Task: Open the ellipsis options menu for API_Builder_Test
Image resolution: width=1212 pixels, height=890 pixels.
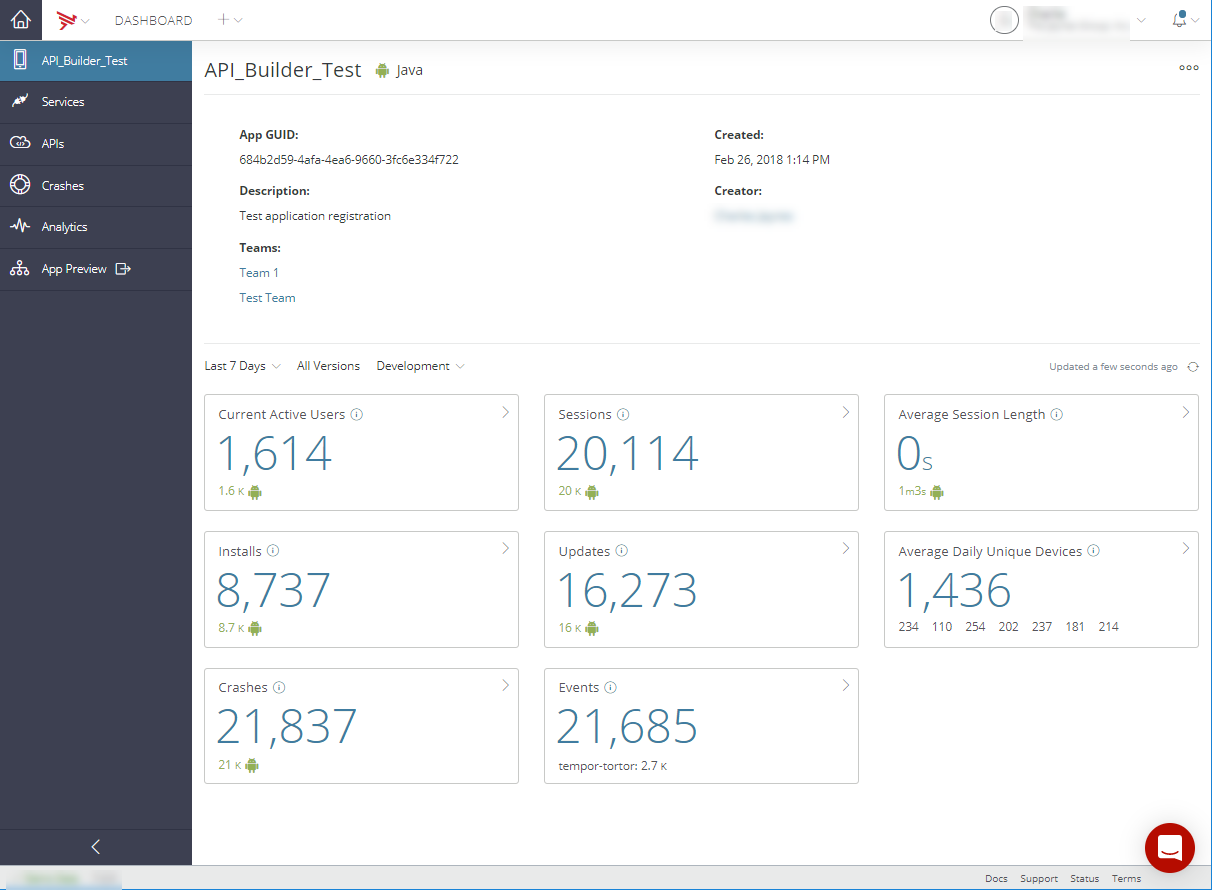Action: (1188, 68)
